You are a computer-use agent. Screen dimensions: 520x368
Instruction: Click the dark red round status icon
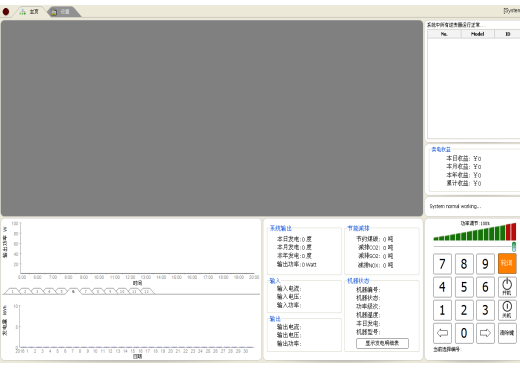pyautogui.click(x=6, y=12)
